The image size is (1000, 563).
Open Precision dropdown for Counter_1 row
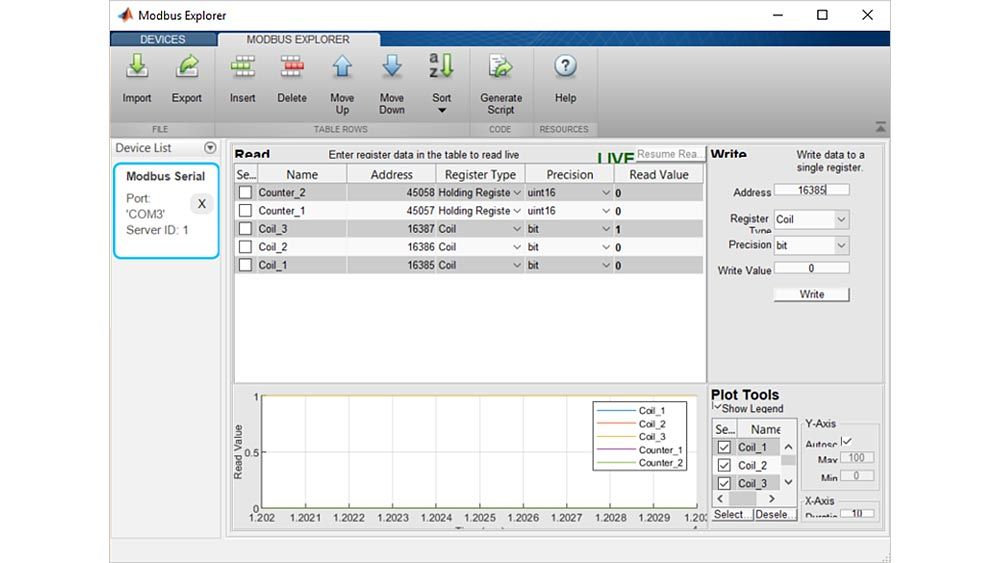[605, 211]
